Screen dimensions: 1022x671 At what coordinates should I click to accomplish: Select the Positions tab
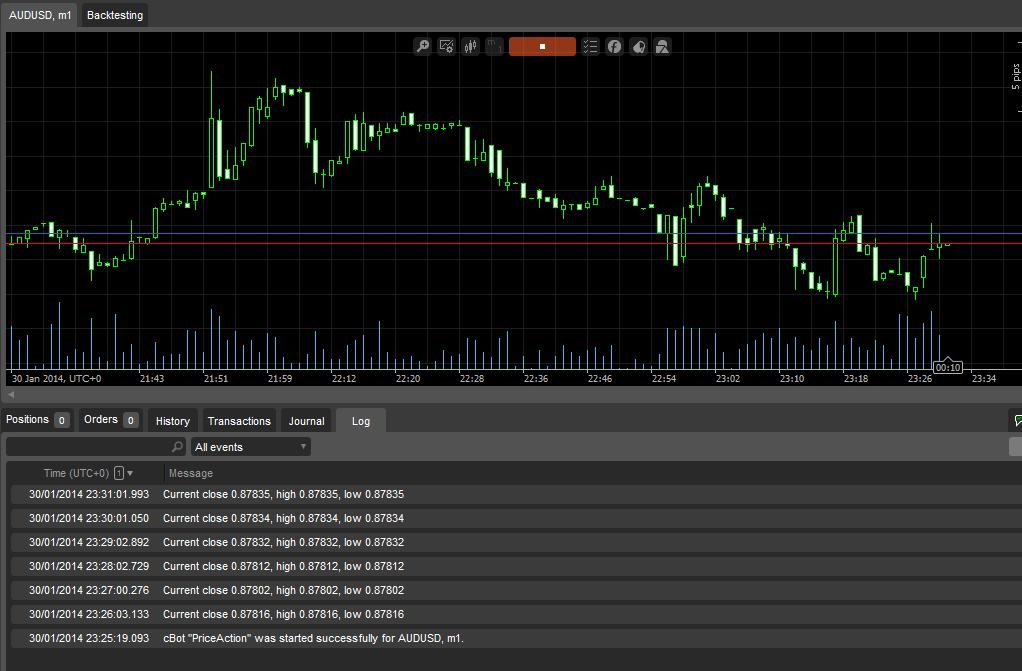point(28,420)
